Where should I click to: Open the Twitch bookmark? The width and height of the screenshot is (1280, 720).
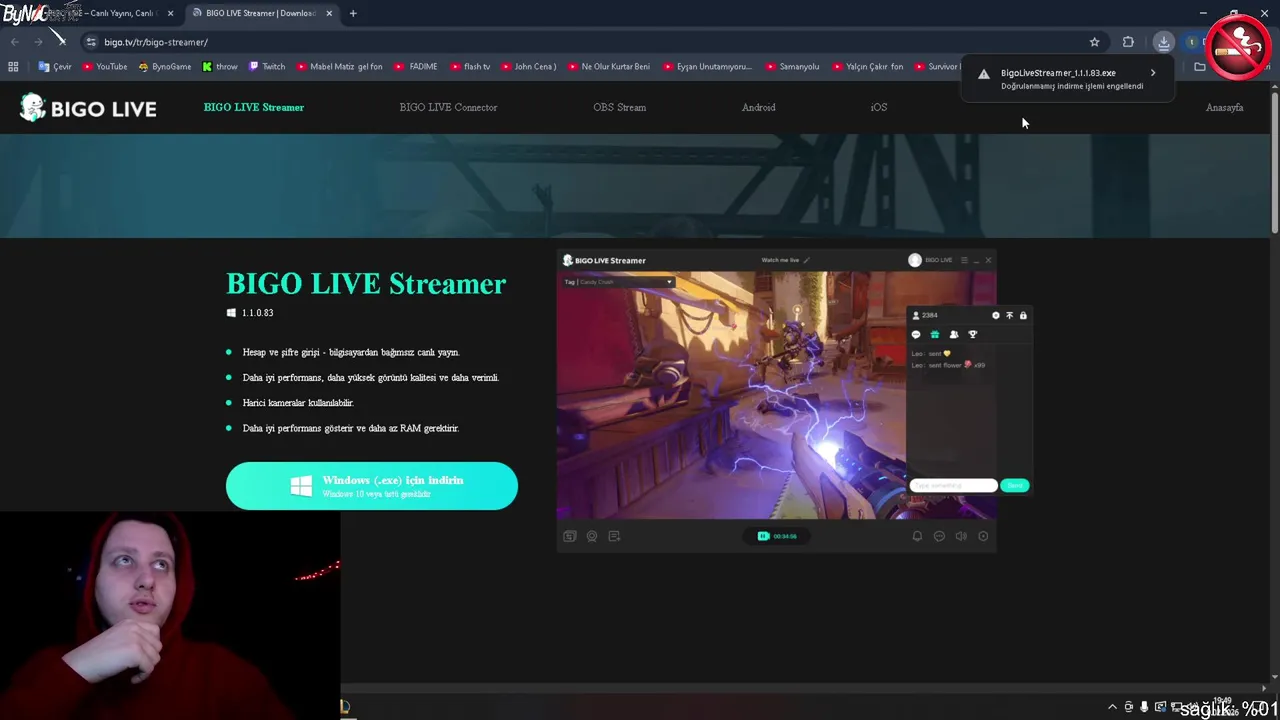267,67
